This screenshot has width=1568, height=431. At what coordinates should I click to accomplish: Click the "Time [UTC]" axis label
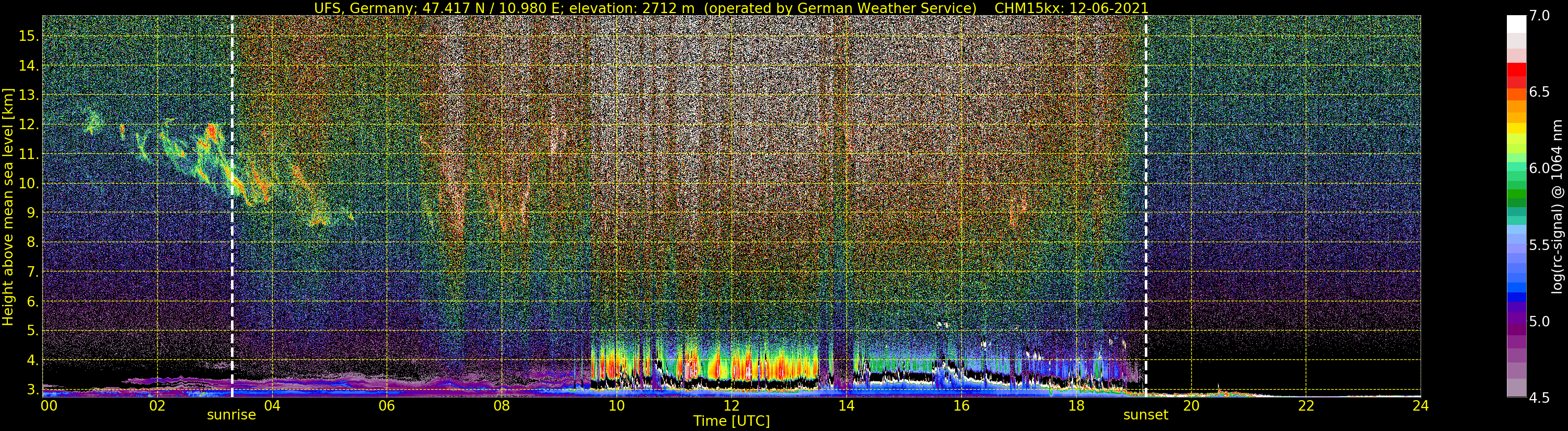tap(731, 421)
